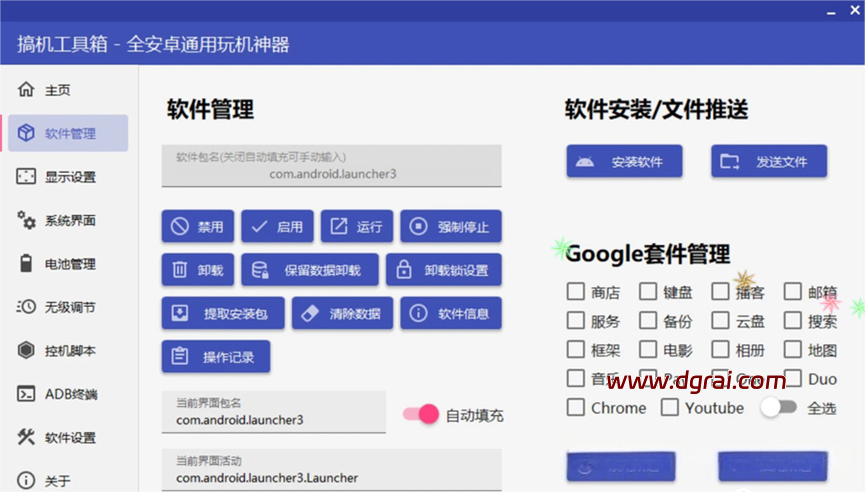The height and width of the screenshot is (492, 865).
Task: Check the Chrome checkbox
Action: coord(576,408)
